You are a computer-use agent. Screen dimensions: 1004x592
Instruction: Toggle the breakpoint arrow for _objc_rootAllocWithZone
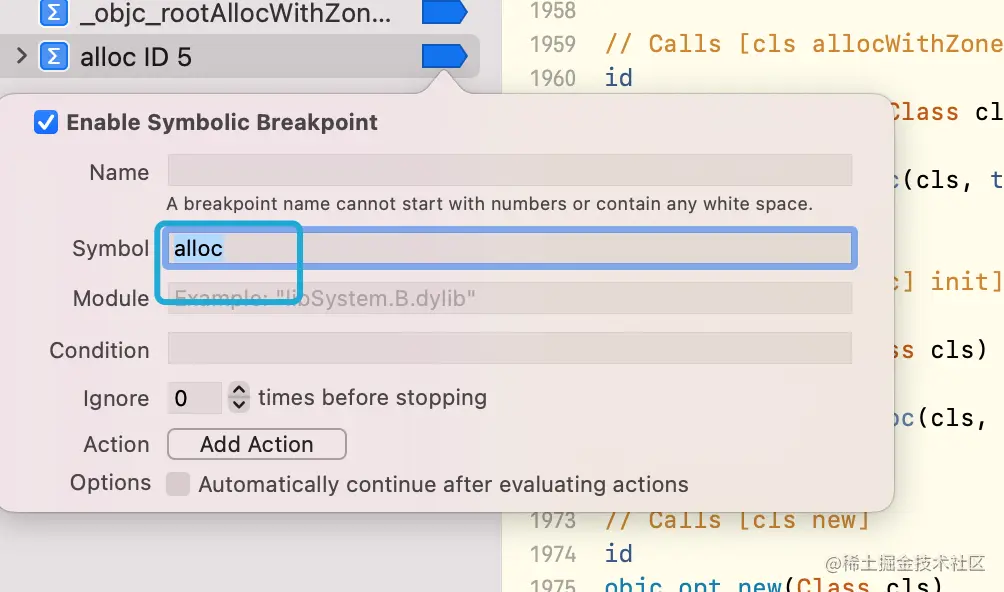[x=444, y=12]
